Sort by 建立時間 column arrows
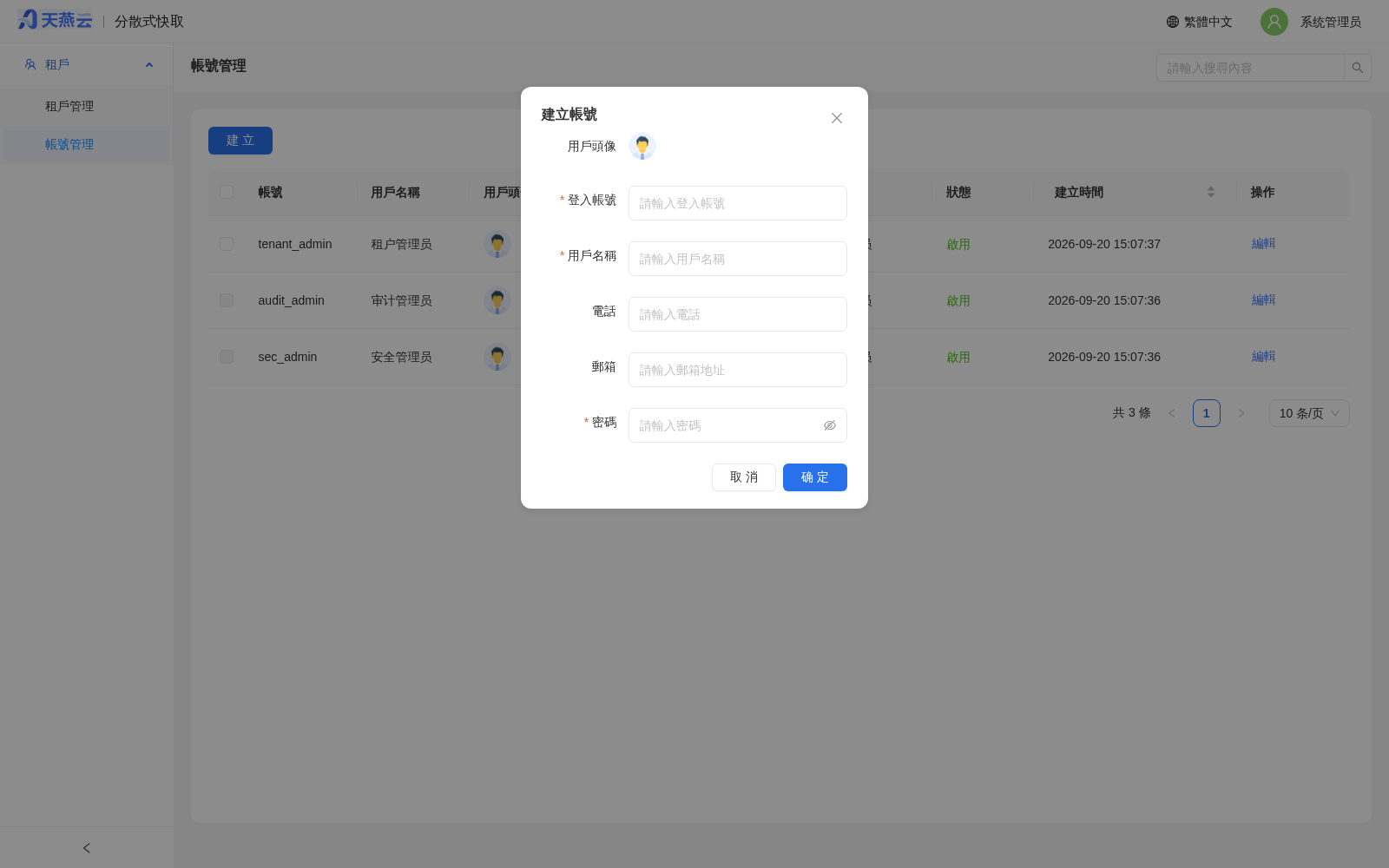The image size is (1389, 868). [x=1211, y=192]
